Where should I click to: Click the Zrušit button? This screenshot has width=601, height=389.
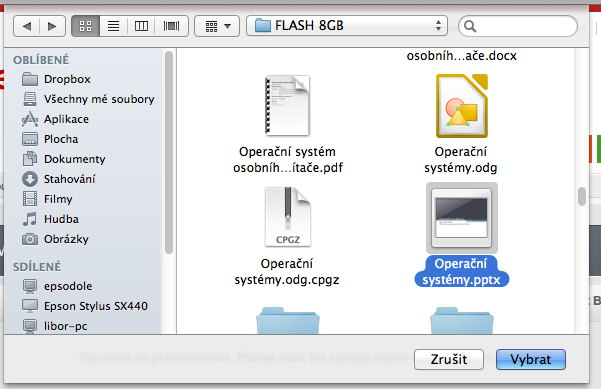[449, 359]
